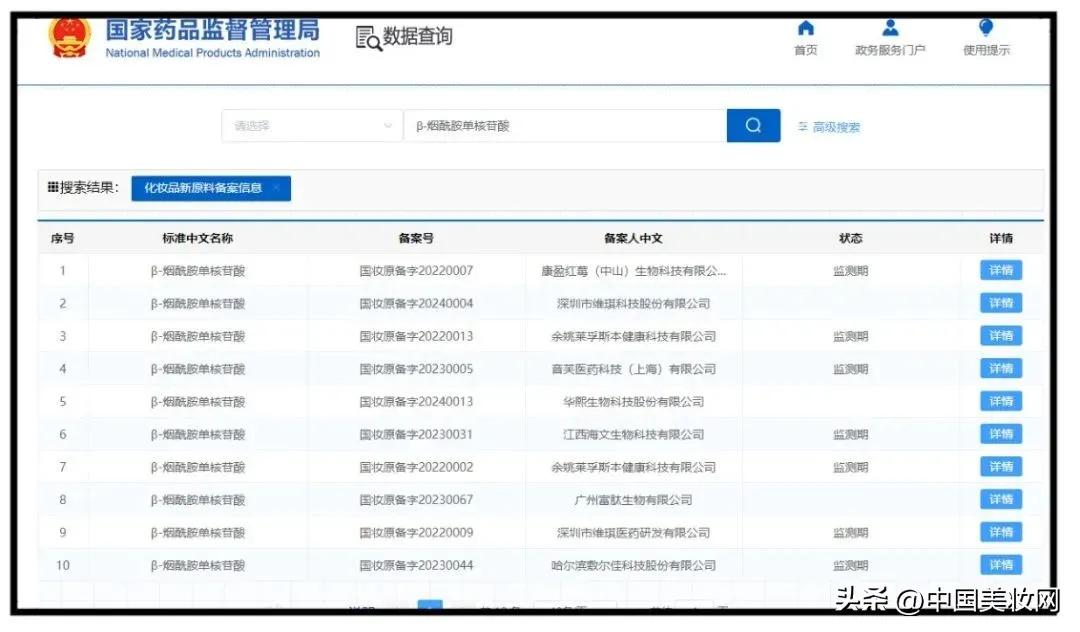
Task: Select the filing number 国妆原备字20220013 cell
Action: point(416,336)
